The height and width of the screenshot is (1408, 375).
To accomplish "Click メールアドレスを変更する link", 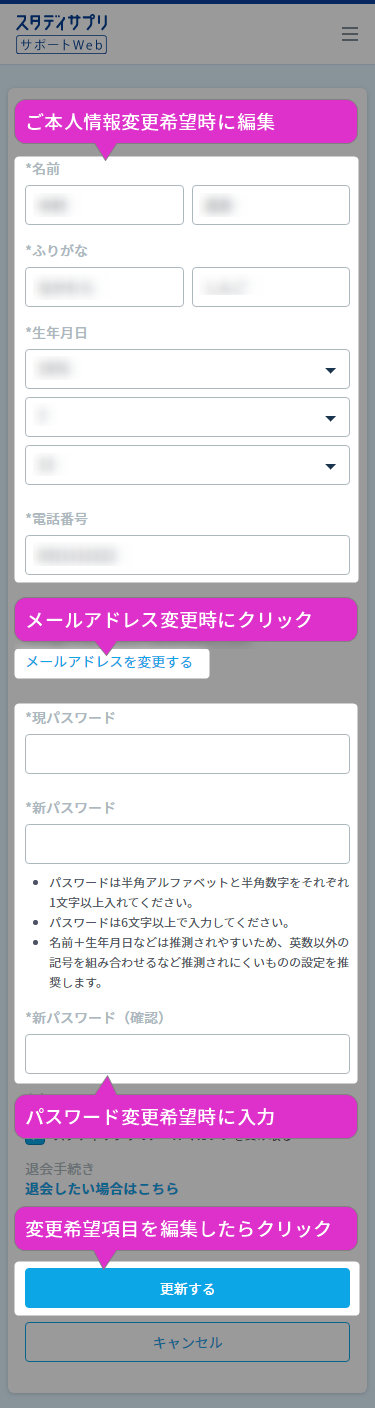I will click(x=109, y=662).
